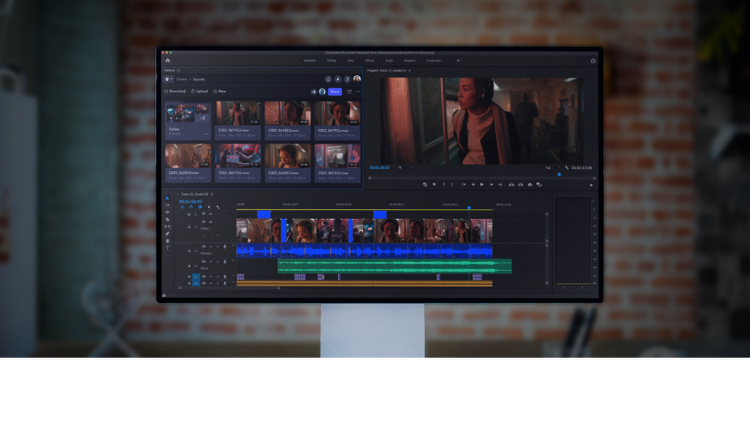Open the Exports breadcrumb in Frame.io panel

click(x=199, y=79)
